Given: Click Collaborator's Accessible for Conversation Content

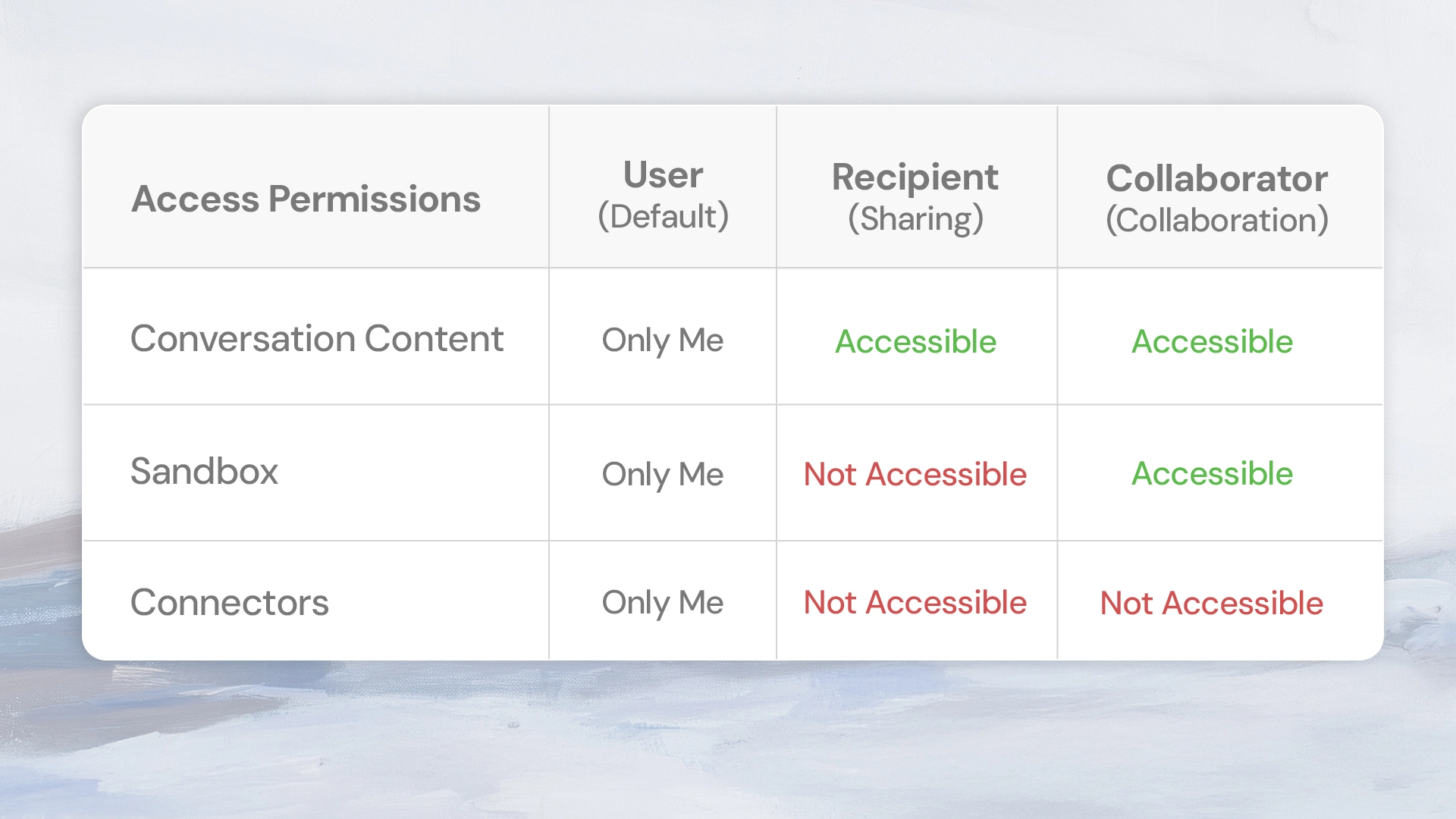Looking at the screenshot, I should coord(1212,341).
